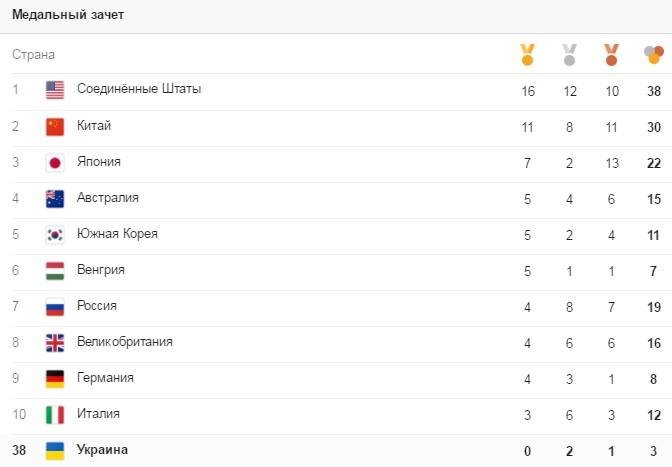Click the Страна column header

pos(33,54)
